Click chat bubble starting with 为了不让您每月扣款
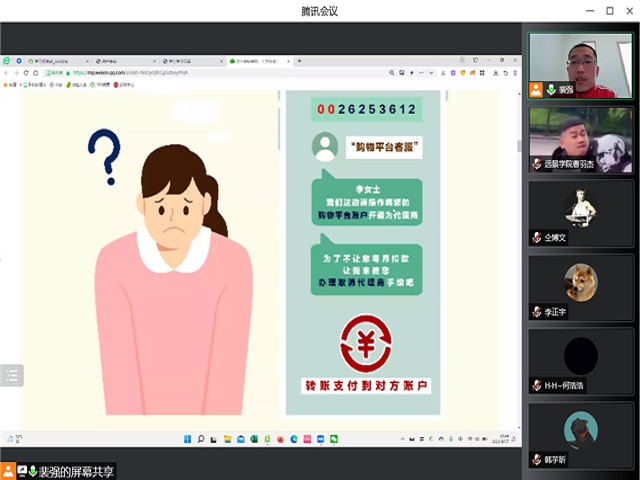The image size is (640, 480). tap(367, 269)
